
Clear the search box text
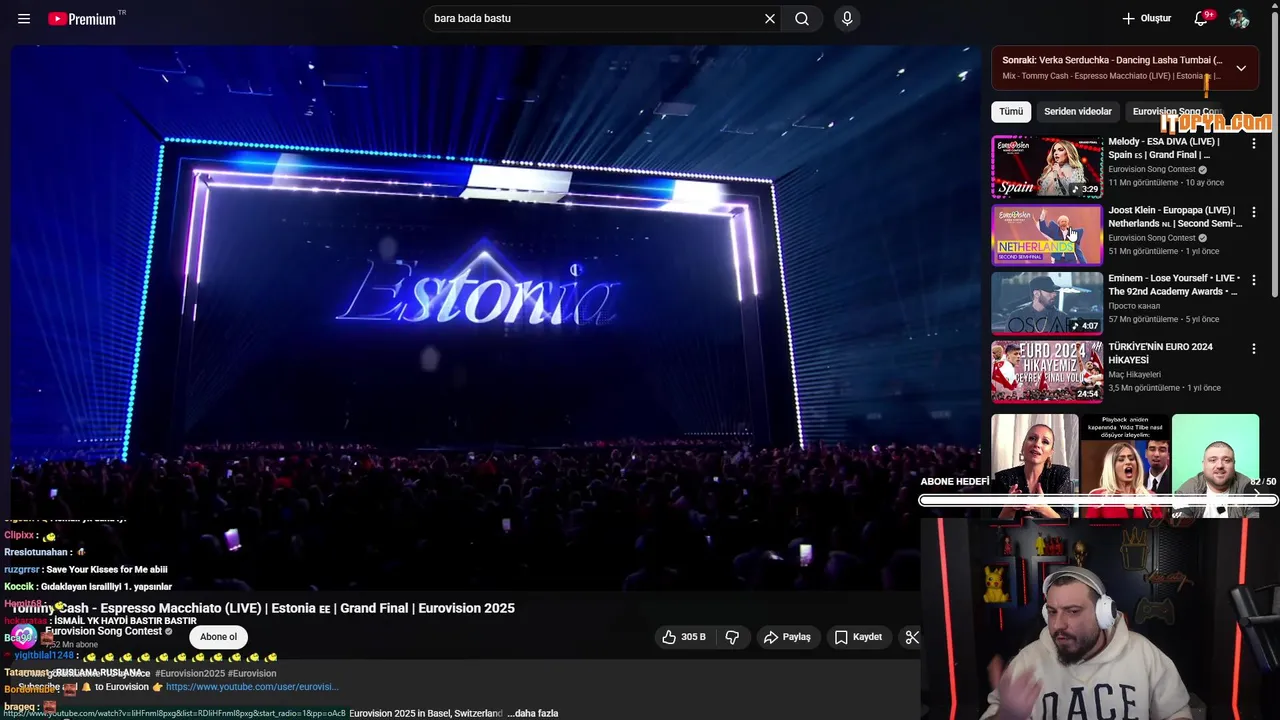[x=770, y=19]
